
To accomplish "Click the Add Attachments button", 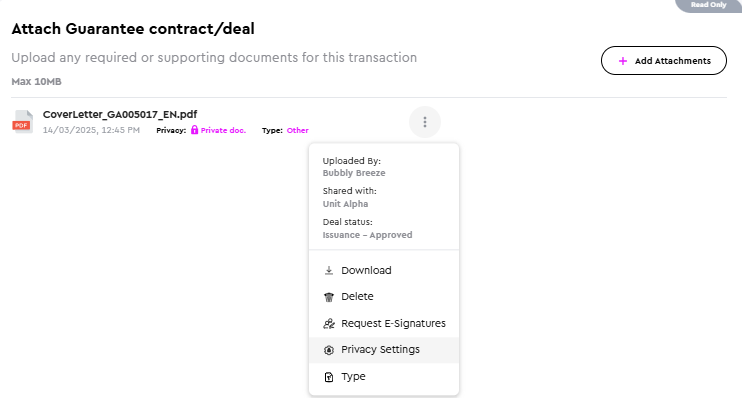I will click(663, 61).
